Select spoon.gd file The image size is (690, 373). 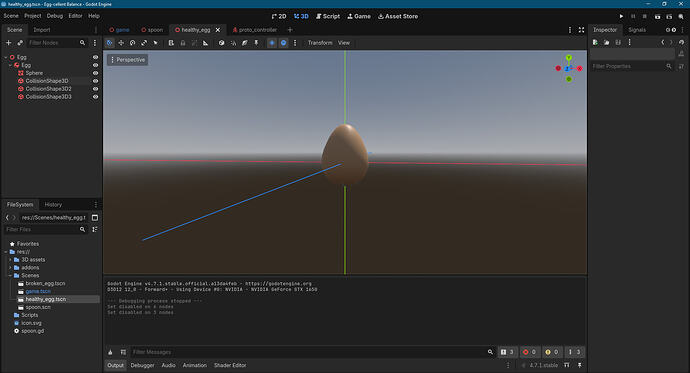(x=33, y=331)
